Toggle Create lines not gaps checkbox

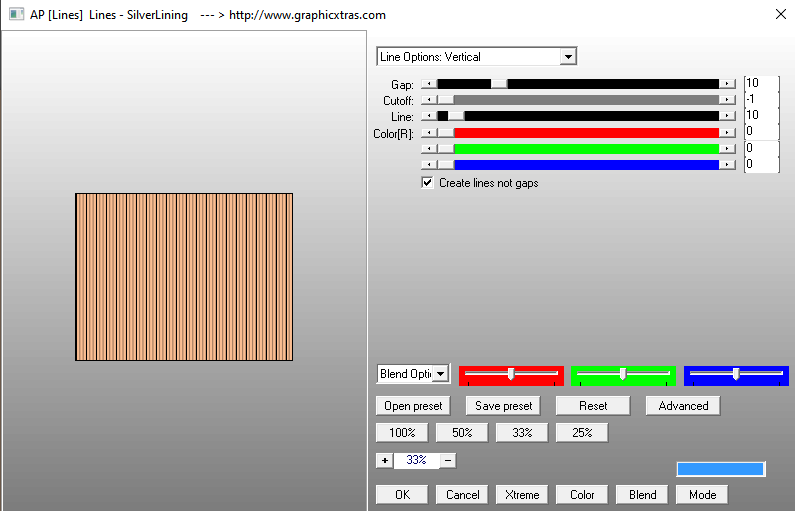point(428,183)
